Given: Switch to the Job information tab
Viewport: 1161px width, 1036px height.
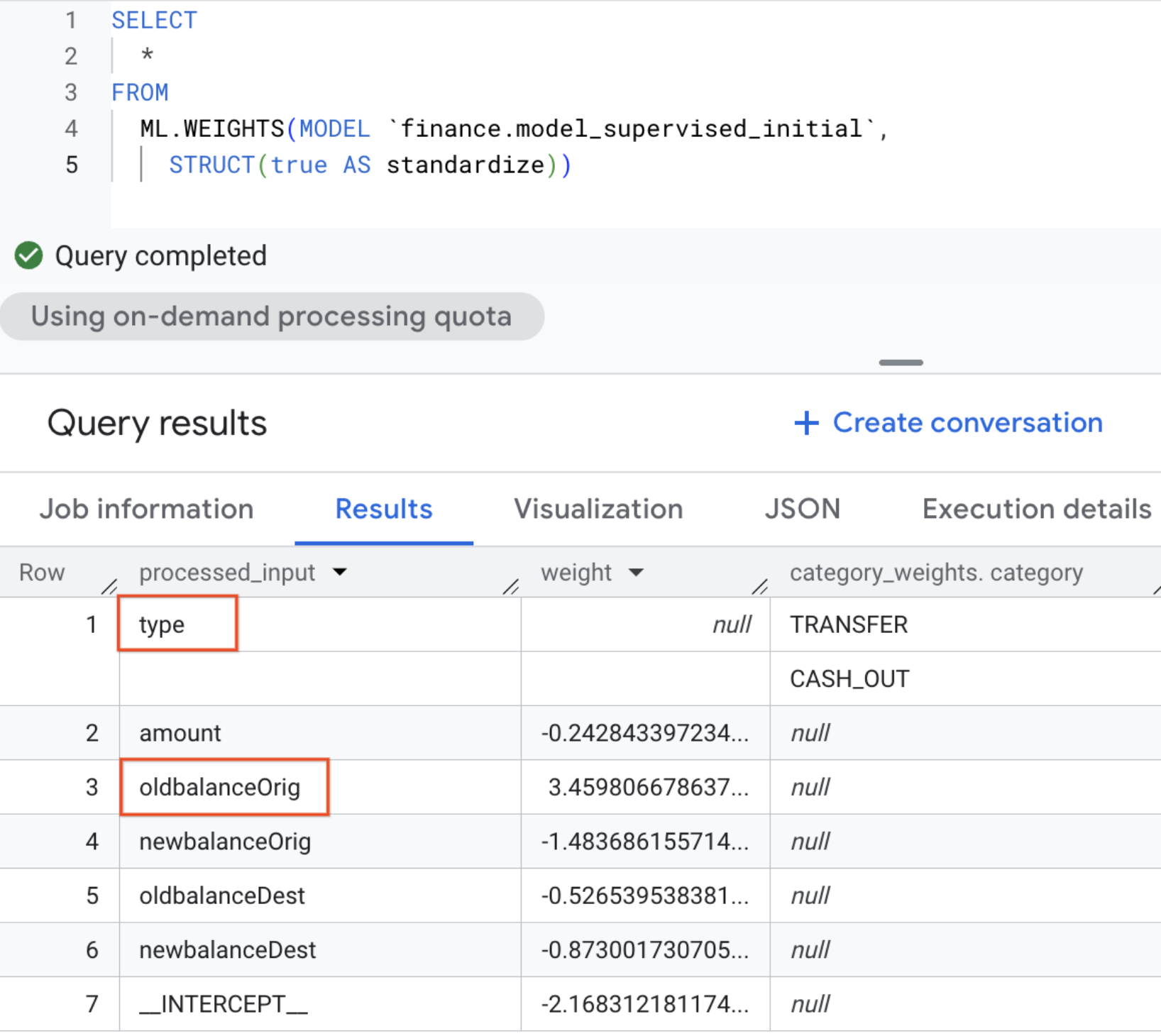Looking at the screenshot, I should [146, 509].
